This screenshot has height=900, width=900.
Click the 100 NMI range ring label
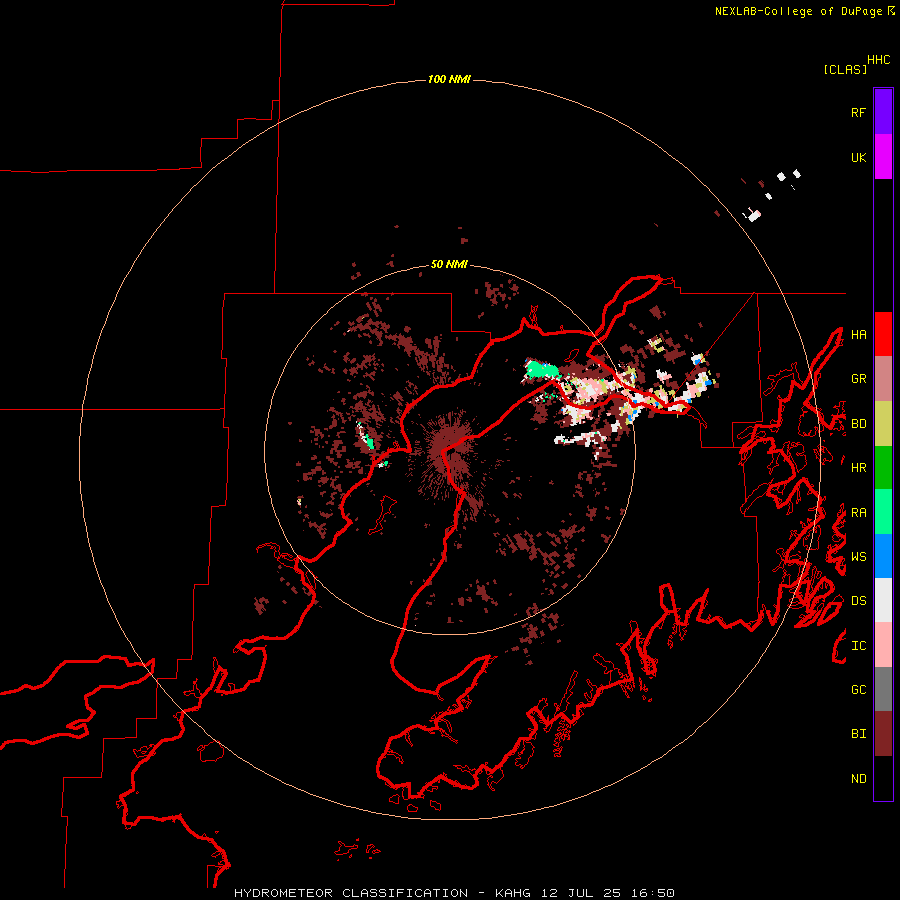coord(449,79)
